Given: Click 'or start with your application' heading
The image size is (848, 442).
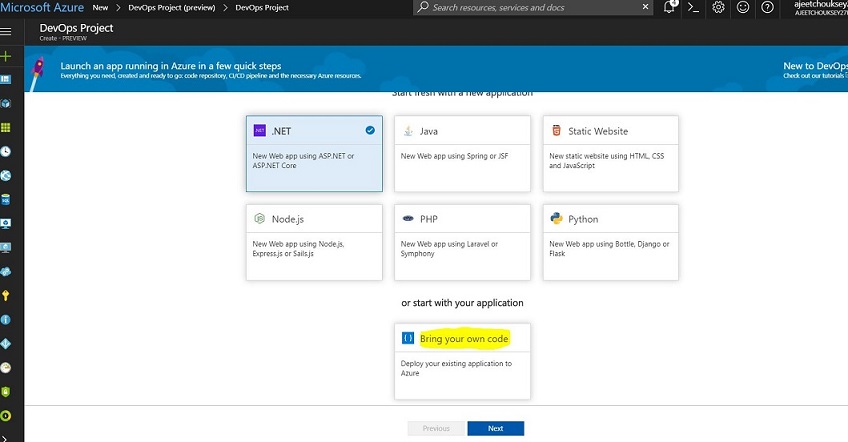Looking at the screenshot, I should click(x=462, y=303).
